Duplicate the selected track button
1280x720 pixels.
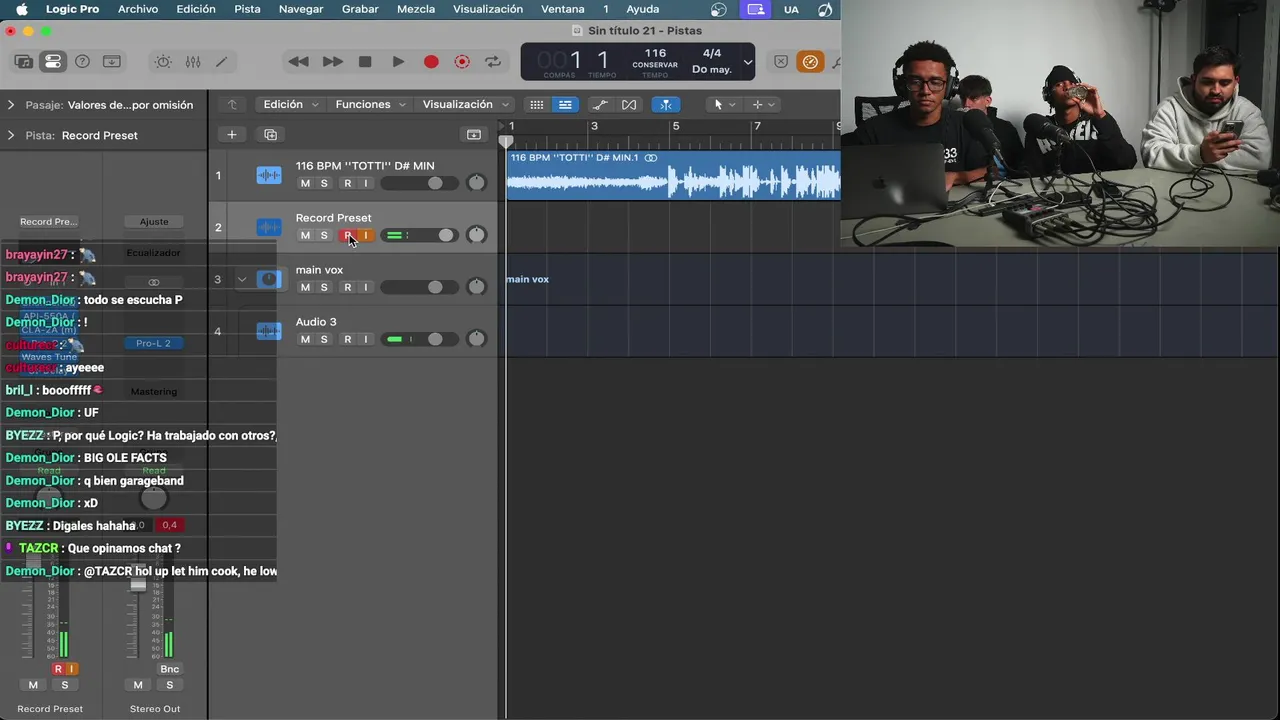[x=270, y=135]
